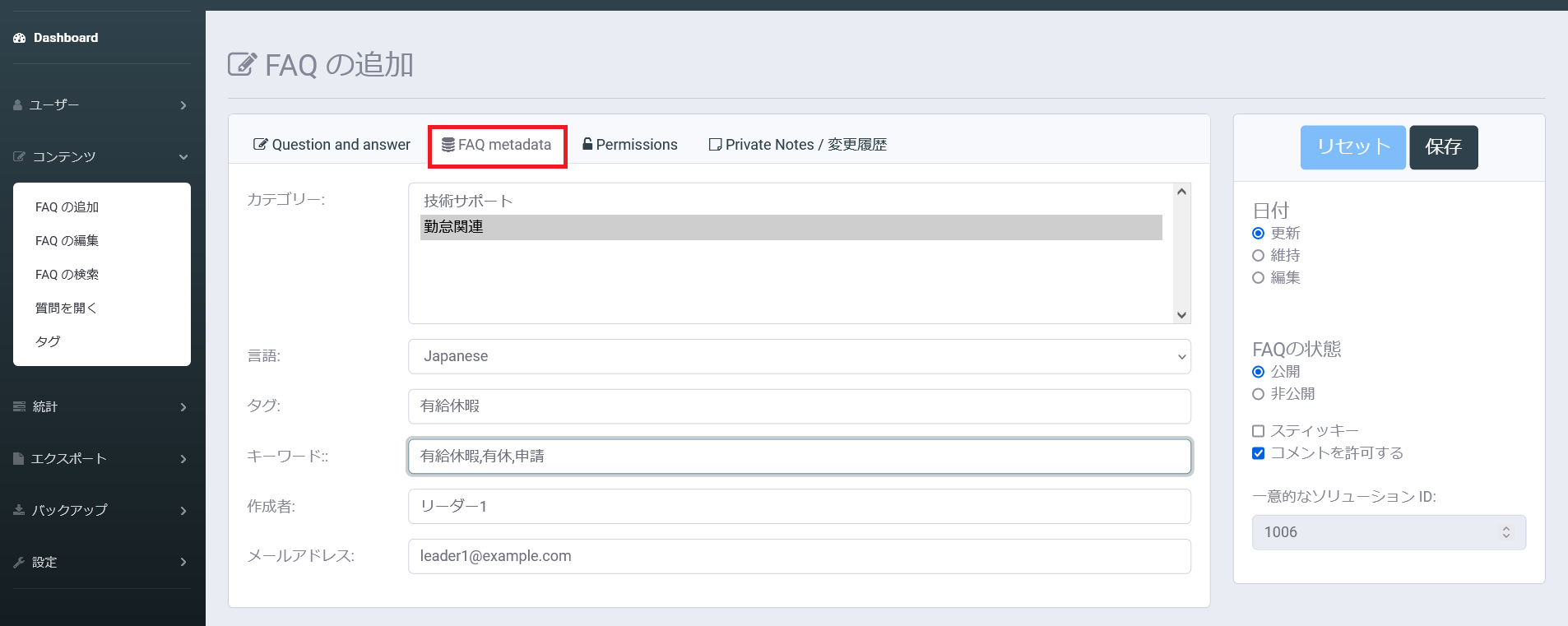Open the 言語 Japanese dropdown
This screenshot has height=626, width=1568.
800,356
